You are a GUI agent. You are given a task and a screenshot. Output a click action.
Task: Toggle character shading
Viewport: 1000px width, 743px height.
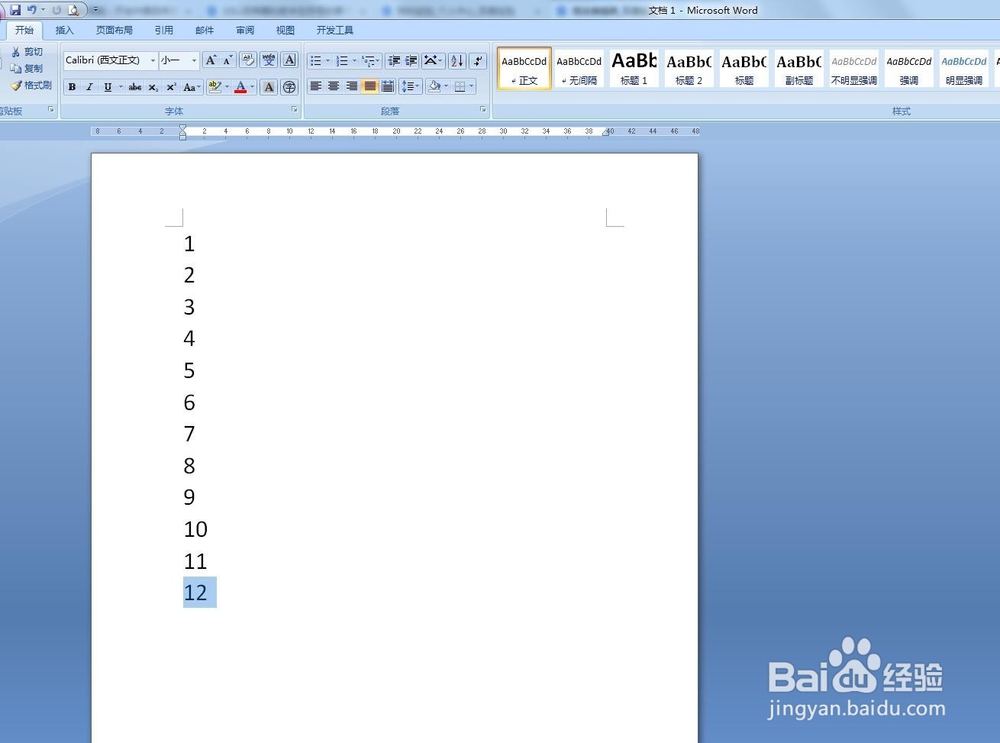click(x=269, y=87)
